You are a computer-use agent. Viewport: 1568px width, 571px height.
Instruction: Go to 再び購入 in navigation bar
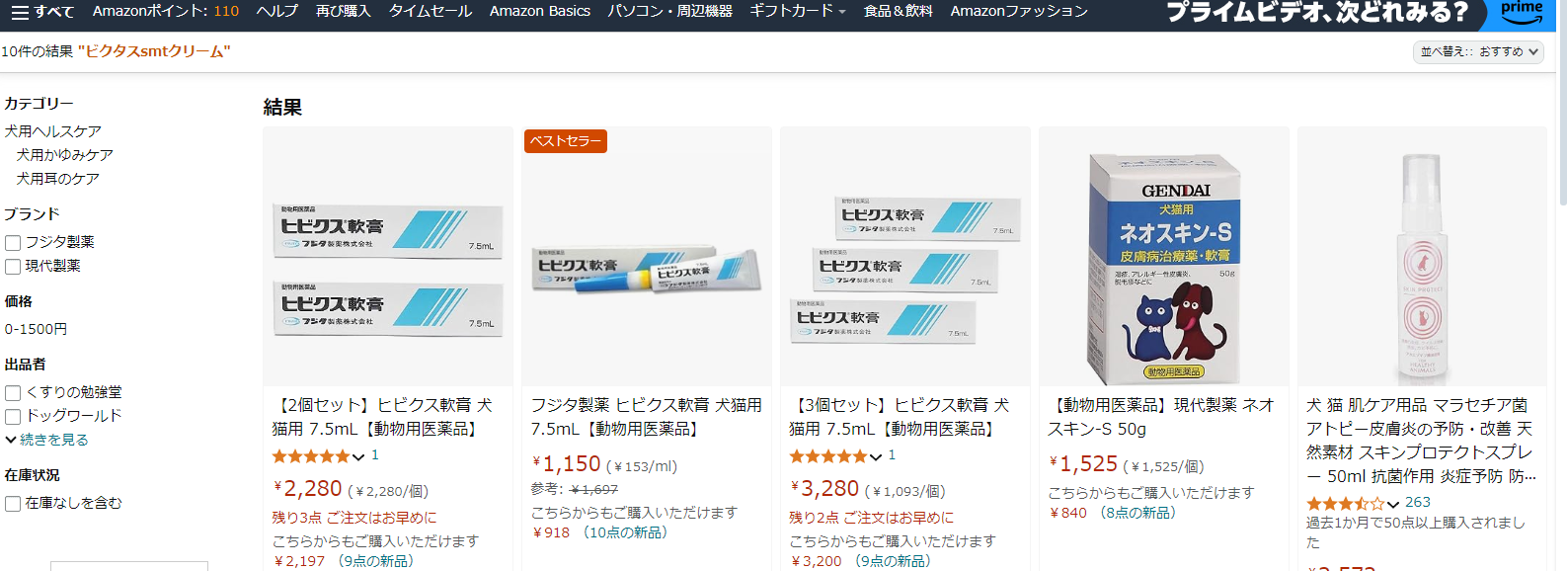point(344,11)
